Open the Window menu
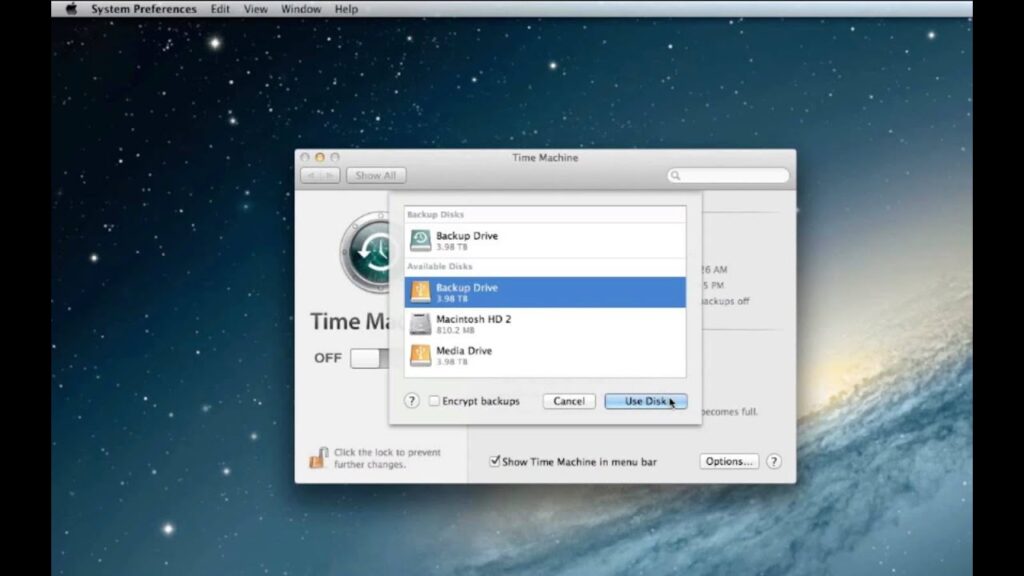Screen dimensions: 1024x576 (x=303, y=9)
